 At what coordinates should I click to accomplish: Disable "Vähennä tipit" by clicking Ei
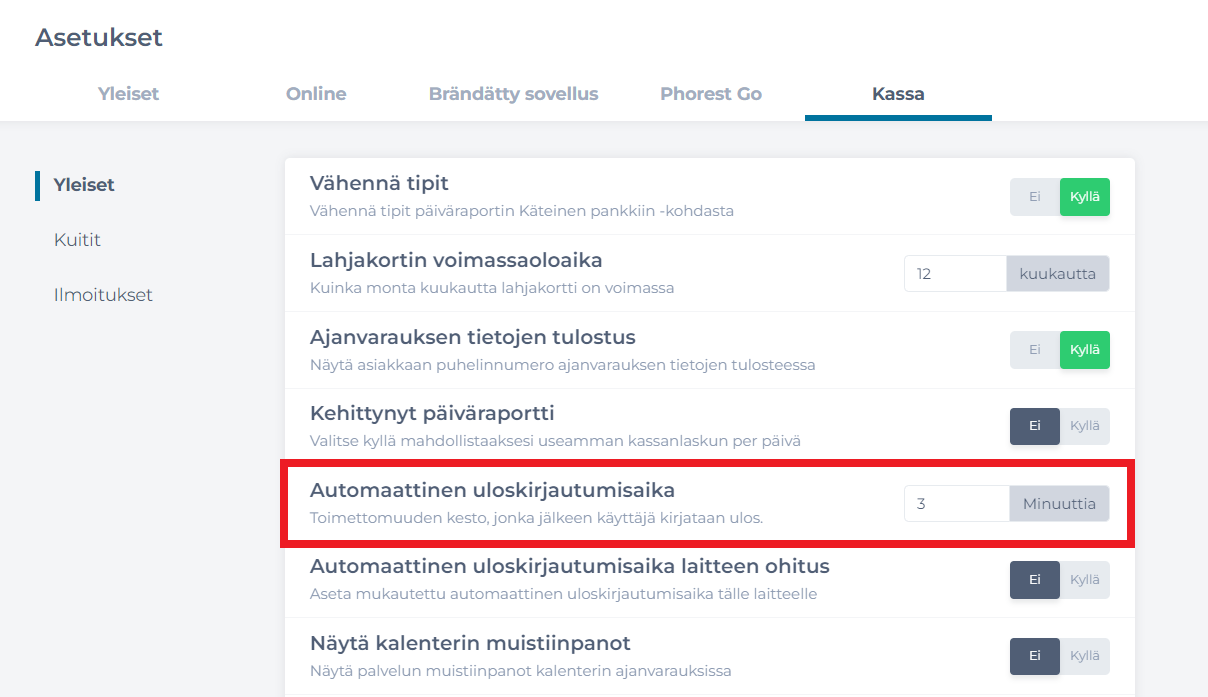pyautogui.click(x=1035, y=196)
